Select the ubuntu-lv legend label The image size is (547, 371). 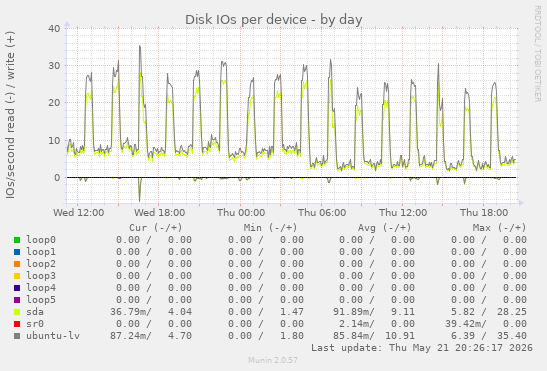(53, 336)
